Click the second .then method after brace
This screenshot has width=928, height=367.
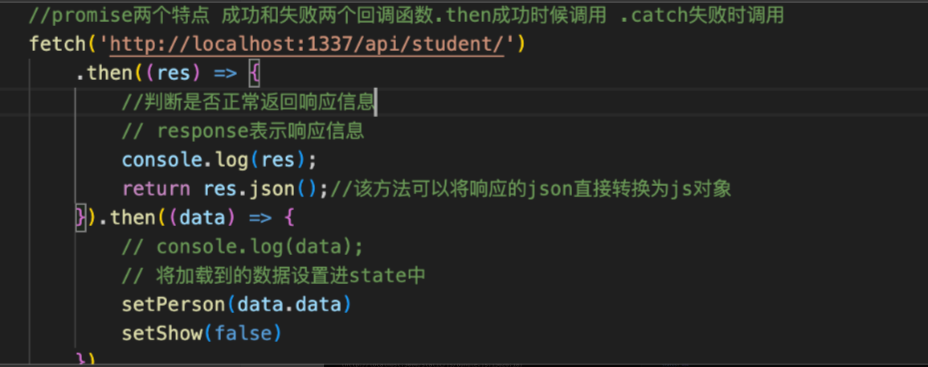(127, 218)
